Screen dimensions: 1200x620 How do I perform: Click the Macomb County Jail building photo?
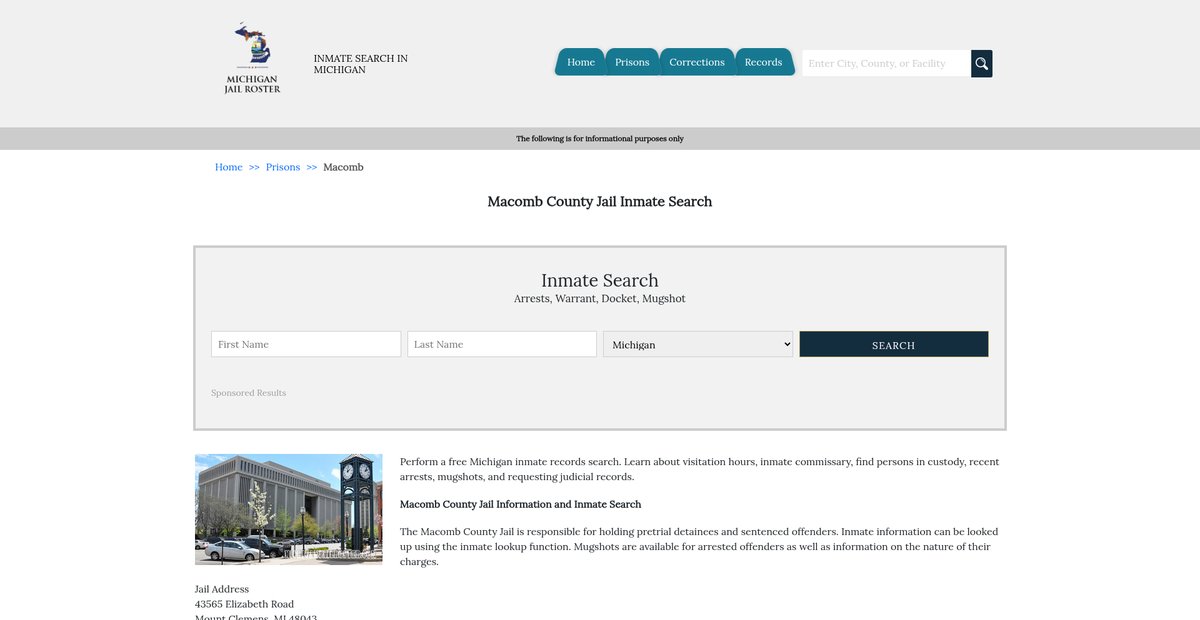[288, 509]
